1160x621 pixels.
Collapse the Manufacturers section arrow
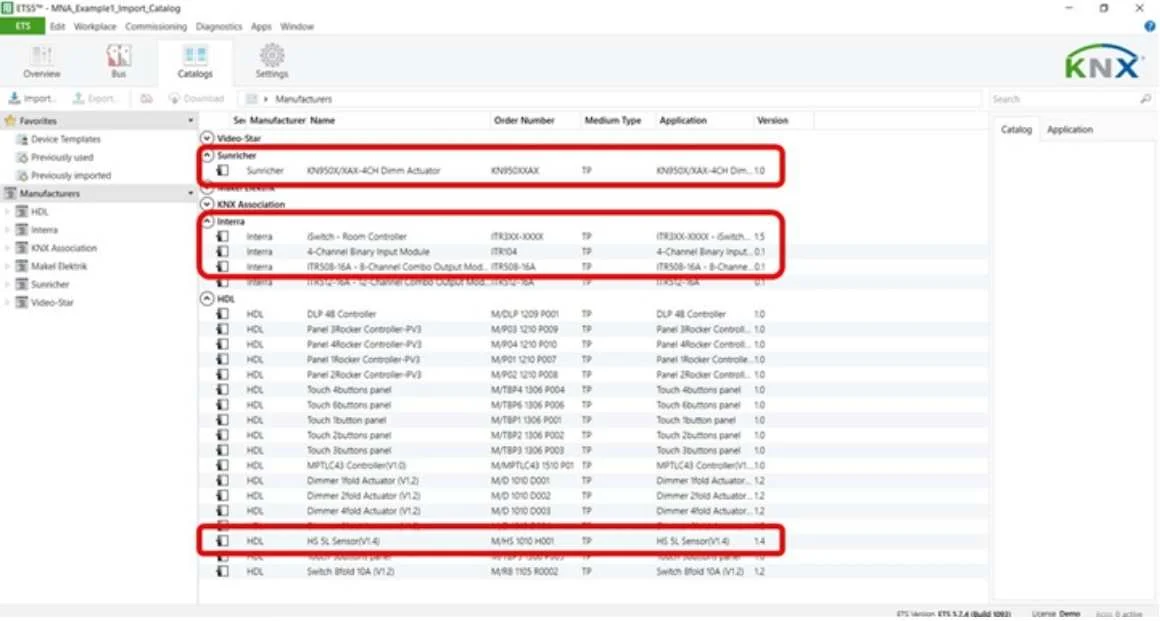tap(190, 193)
